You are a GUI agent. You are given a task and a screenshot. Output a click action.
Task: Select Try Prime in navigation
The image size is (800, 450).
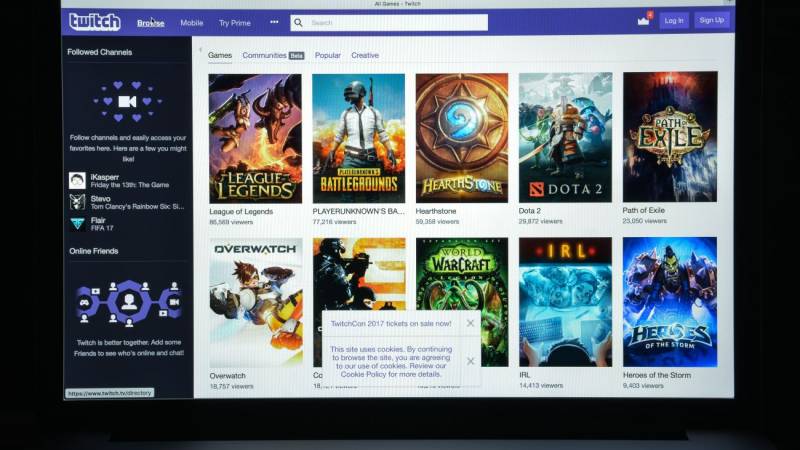[x=235, y=23]
